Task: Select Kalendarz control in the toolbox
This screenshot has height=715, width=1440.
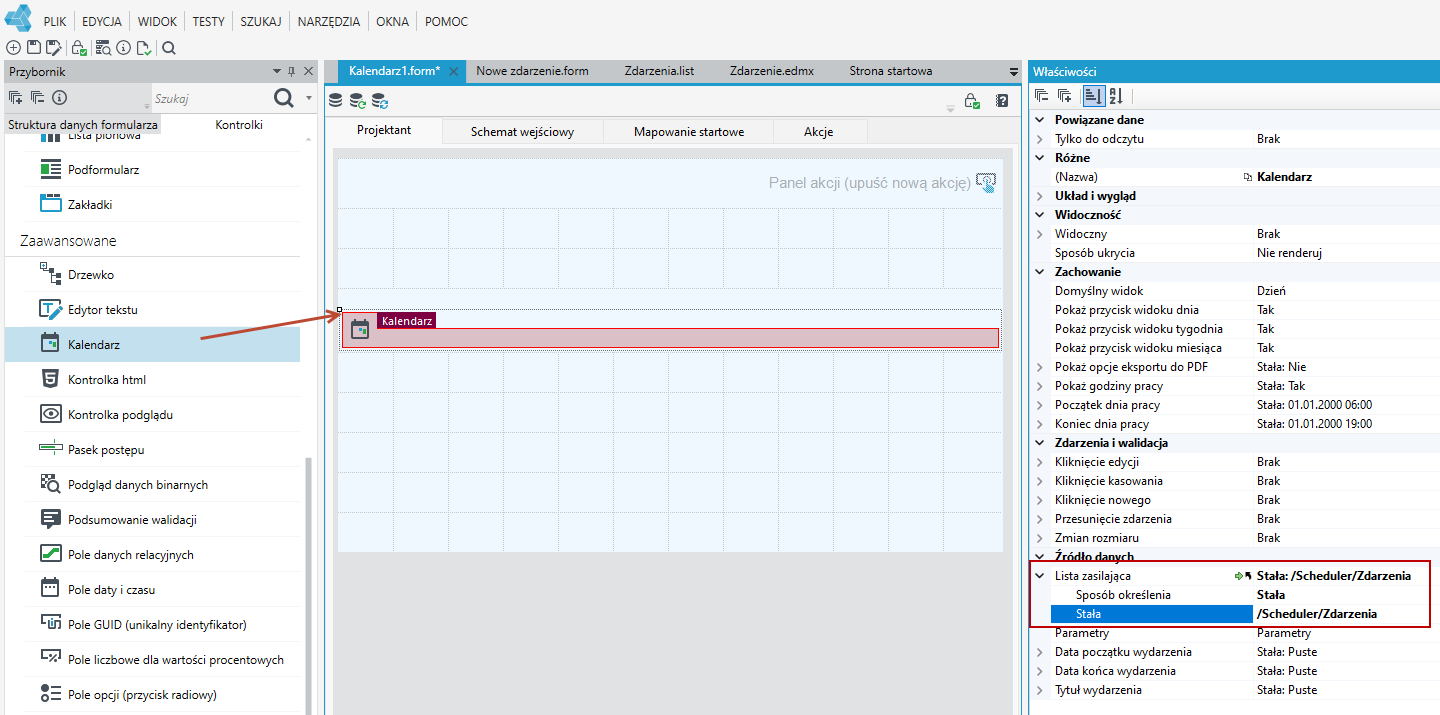Action: coord(153,345)
